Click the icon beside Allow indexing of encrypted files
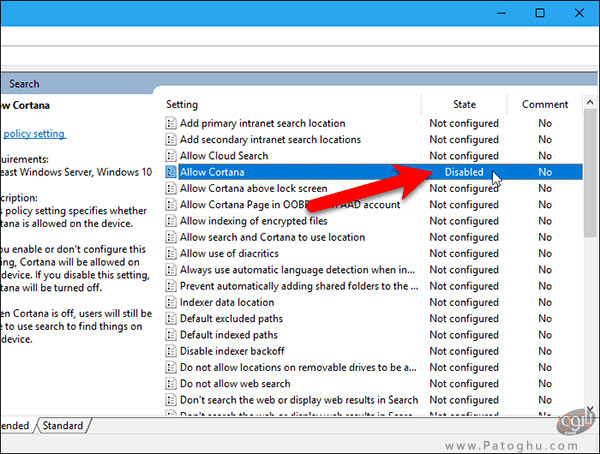Viewport: 600px width, 454px height. 171,221
